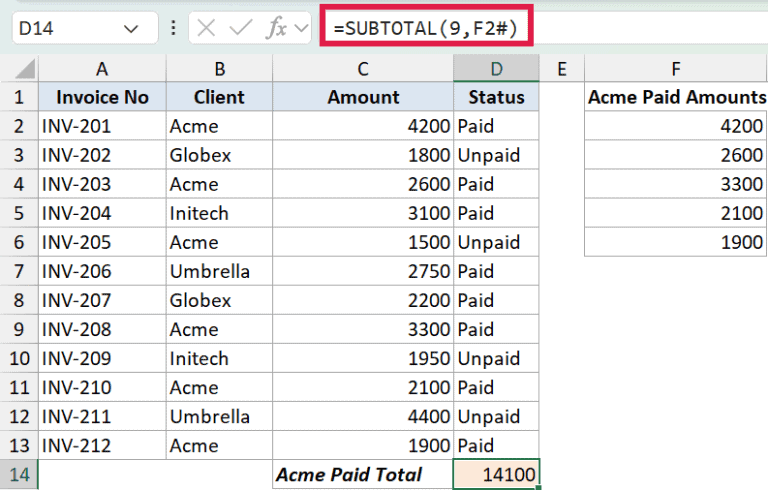Click the Status header cell
Viewport: 768px width, 490px height.
pyautogui.click(x=496, y=97)
